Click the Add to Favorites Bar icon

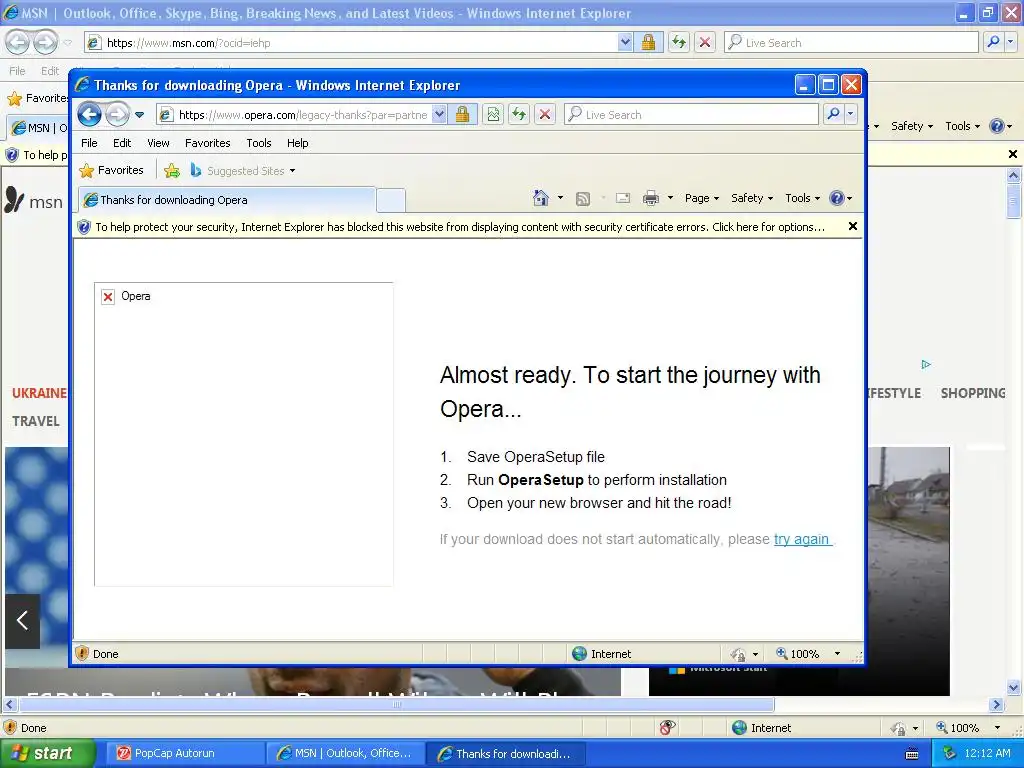click(172, 170)
